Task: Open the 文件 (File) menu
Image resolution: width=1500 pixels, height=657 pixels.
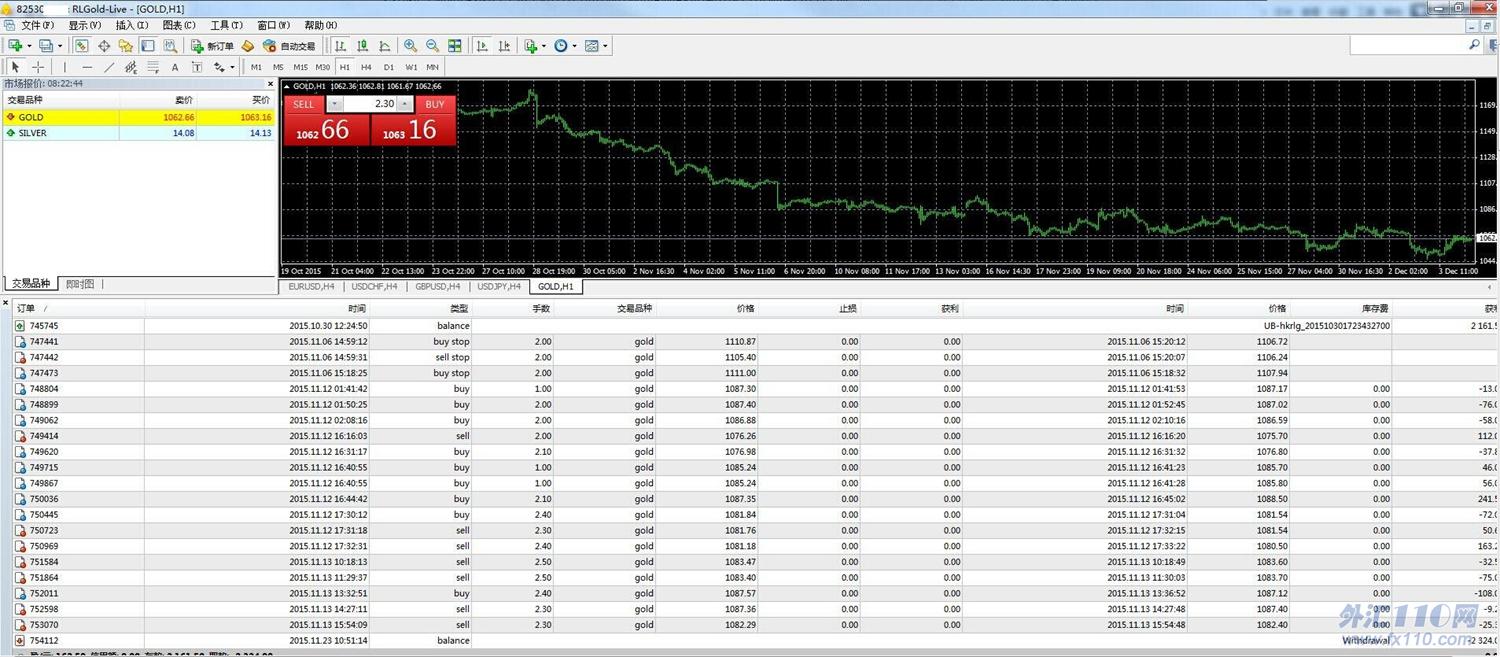Action: coord(37,25)
